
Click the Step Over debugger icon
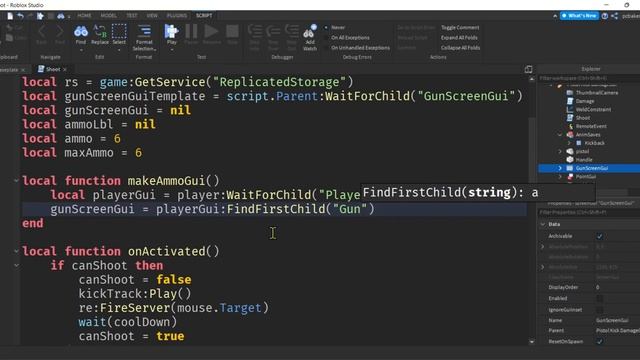[273, 32]
